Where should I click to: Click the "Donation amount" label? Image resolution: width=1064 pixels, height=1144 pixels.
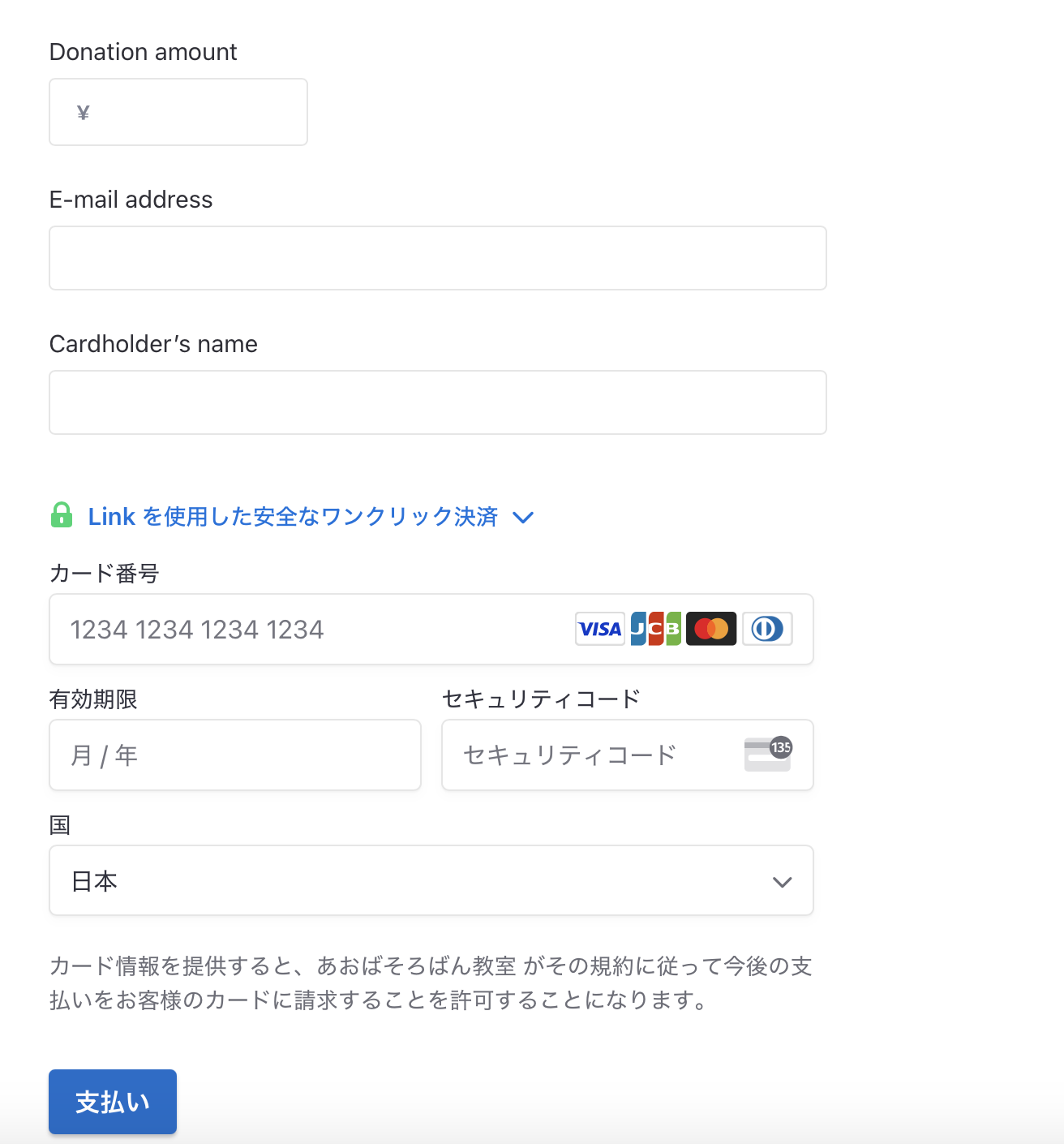[x=144, y=52]
